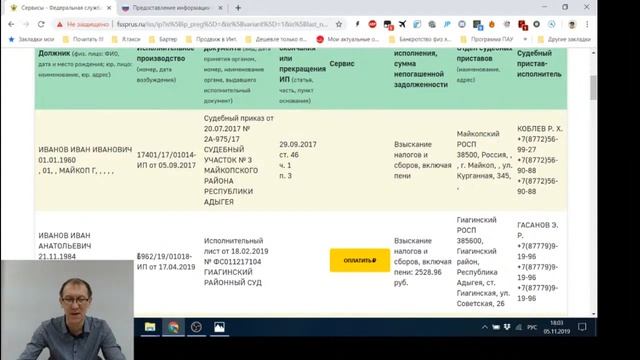Viewport: 640px width, 360px height.
Task: Open the Dropbox tray icon
Action: pos(507,327)
